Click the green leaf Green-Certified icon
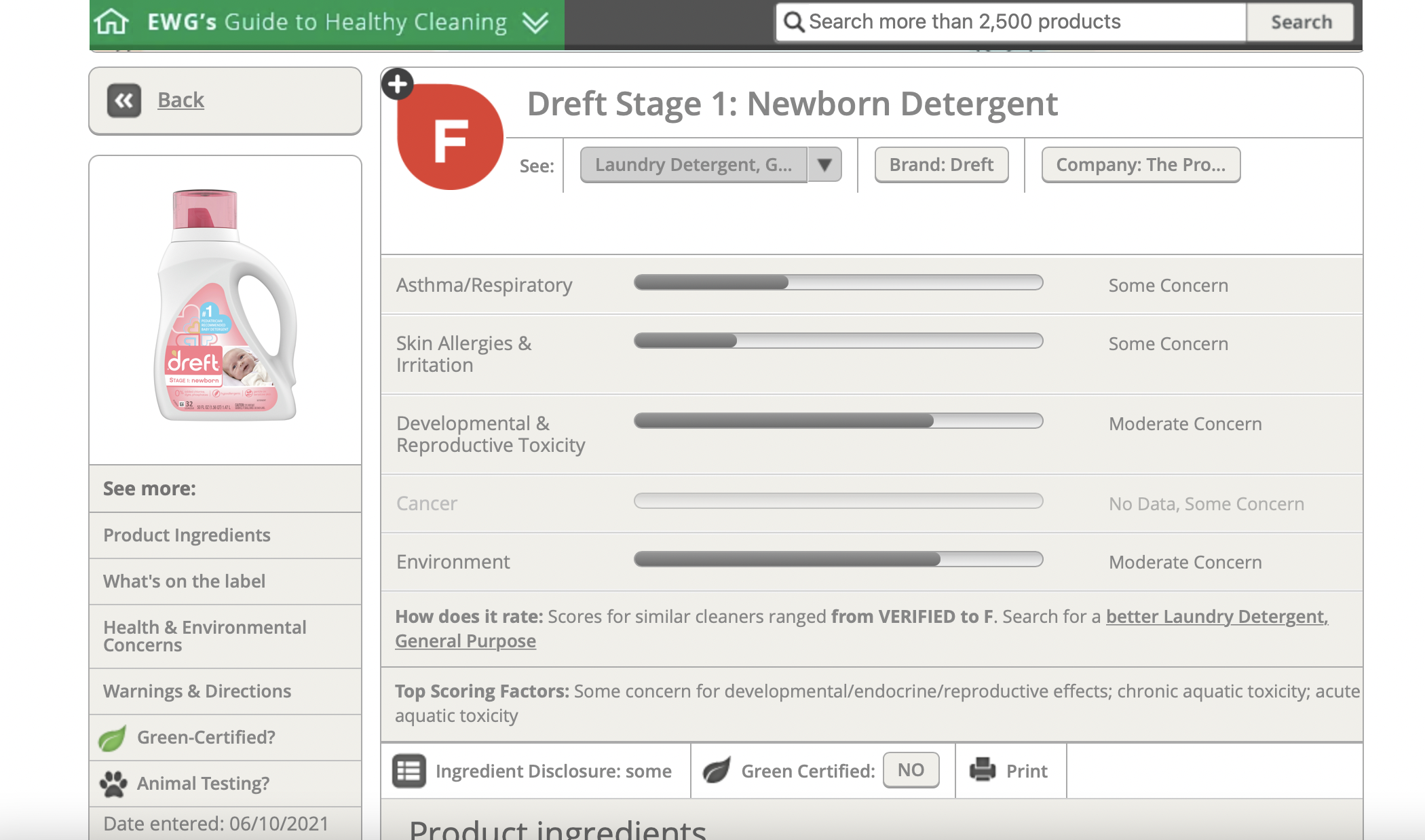The height and width of the screenshot is (840, 1425). pos(113,738)
